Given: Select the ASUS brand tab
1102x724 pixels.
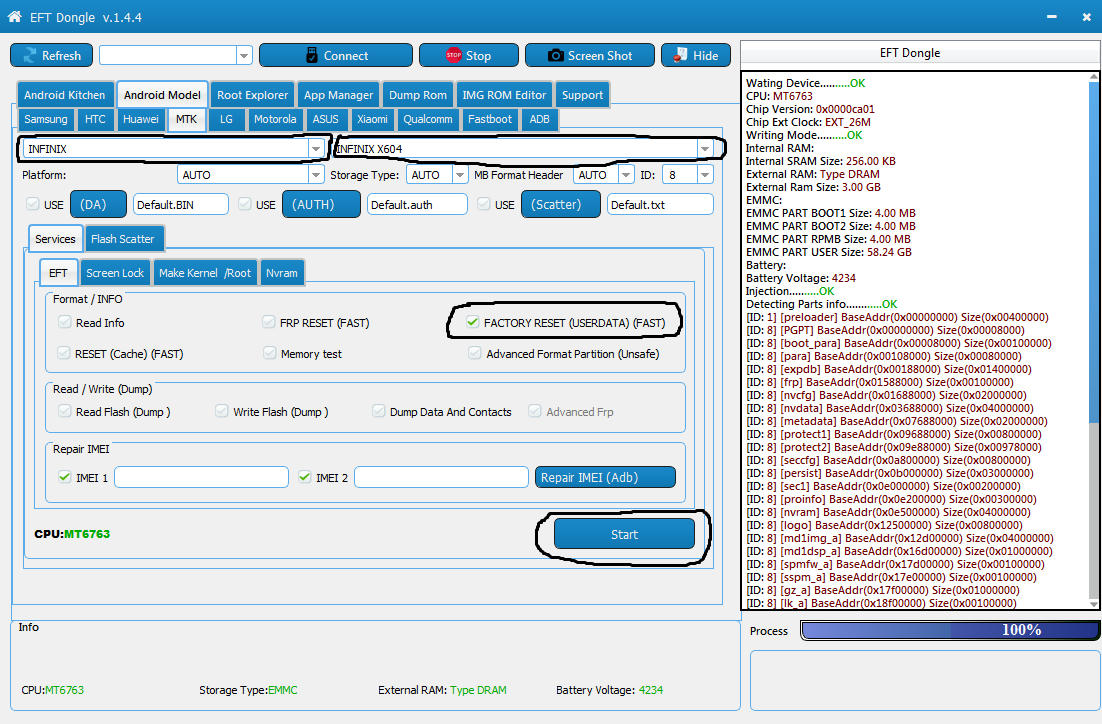Looking at the screenshot, I should (325, 119).
